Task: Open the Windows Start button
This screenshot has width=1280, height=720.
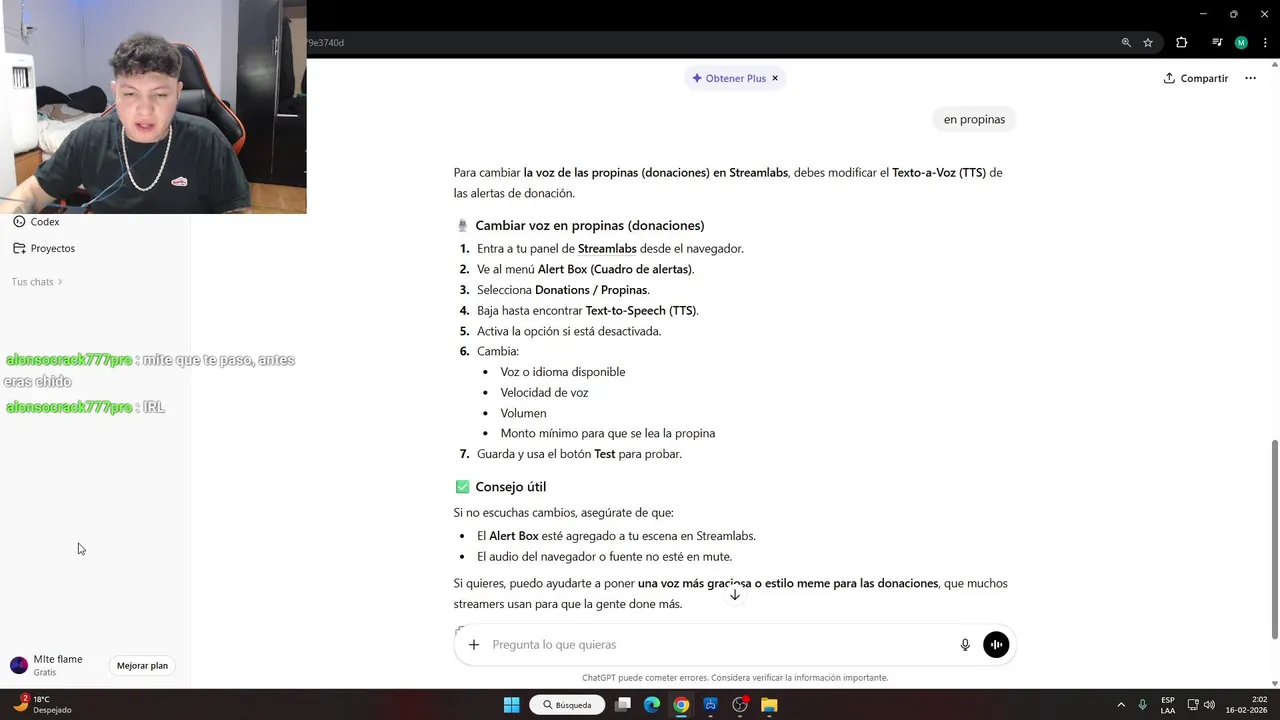Action: pos(511,705)
